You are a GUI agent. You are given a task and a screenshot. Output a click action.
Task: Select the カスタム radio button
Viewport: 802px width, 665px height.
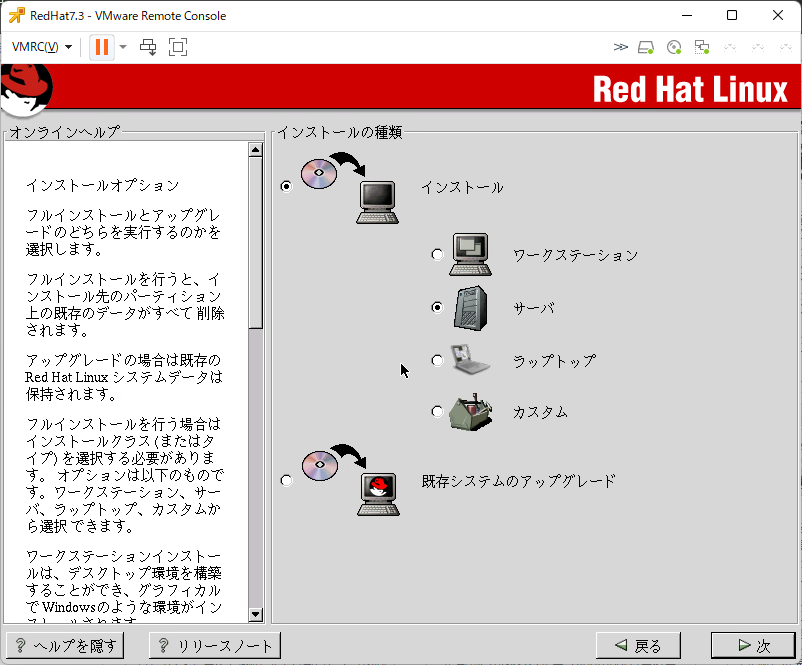[x=437, y=412]
